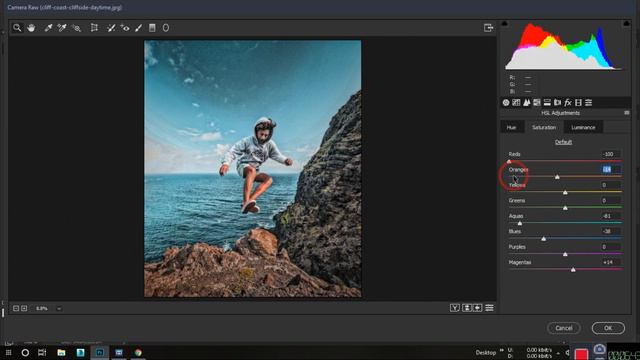Click the zoom out minus button
640x360 pixels.
tap(16, 308)
